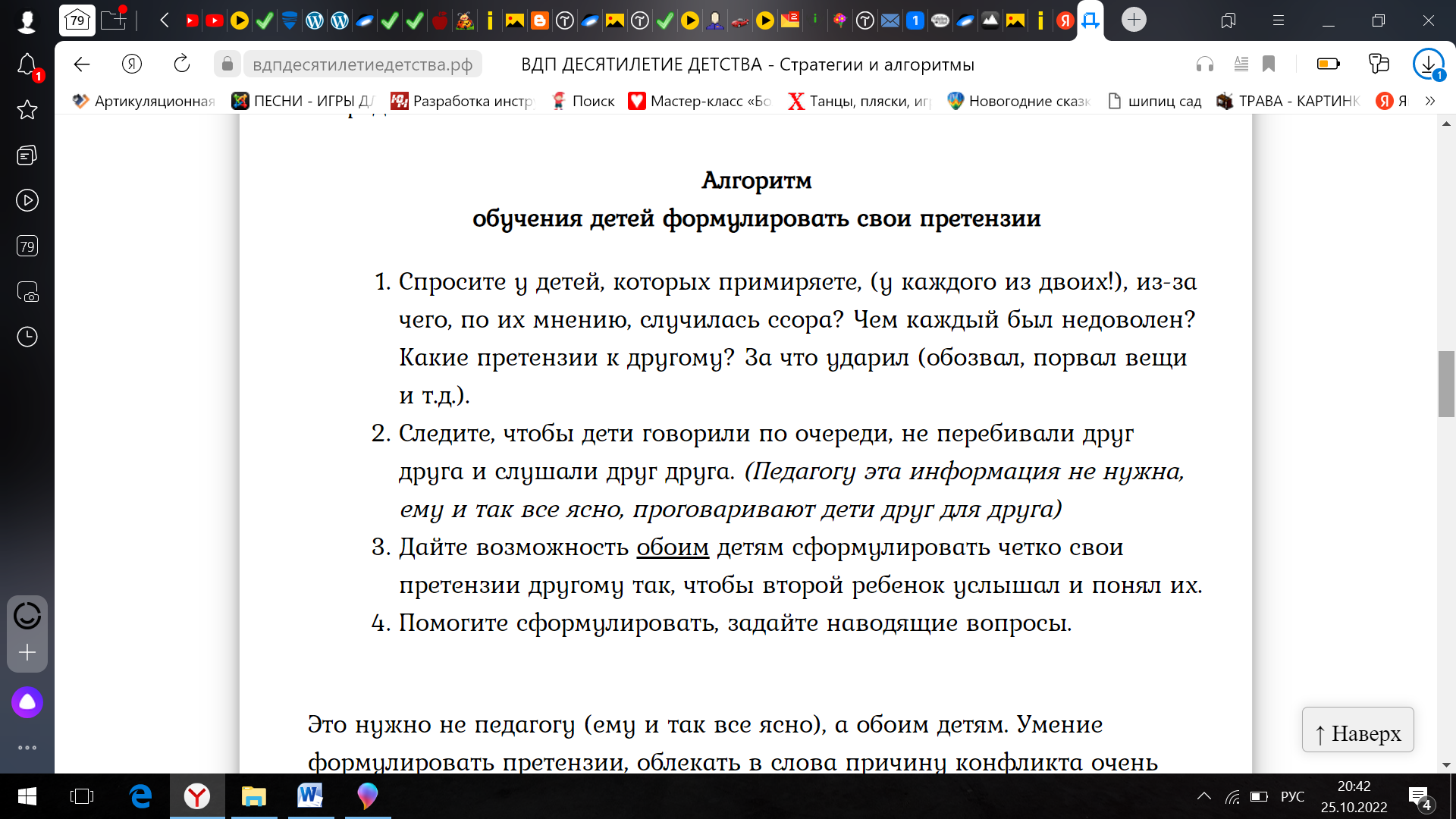The width and height of the screenshot is (1456, 819).
Task: Click the circular assistant widget above the plus
Action: [x=27, y=615]
